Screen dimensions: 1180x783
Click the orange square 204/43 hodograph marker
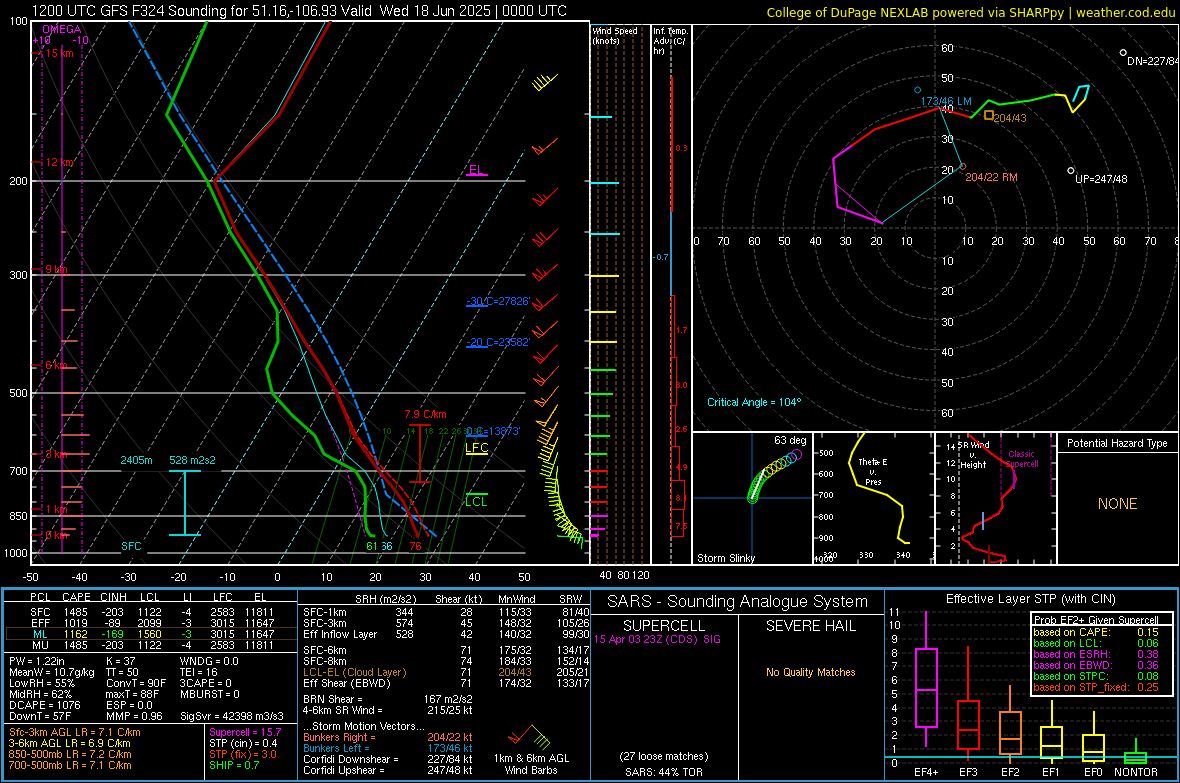[x=989, y=115]
